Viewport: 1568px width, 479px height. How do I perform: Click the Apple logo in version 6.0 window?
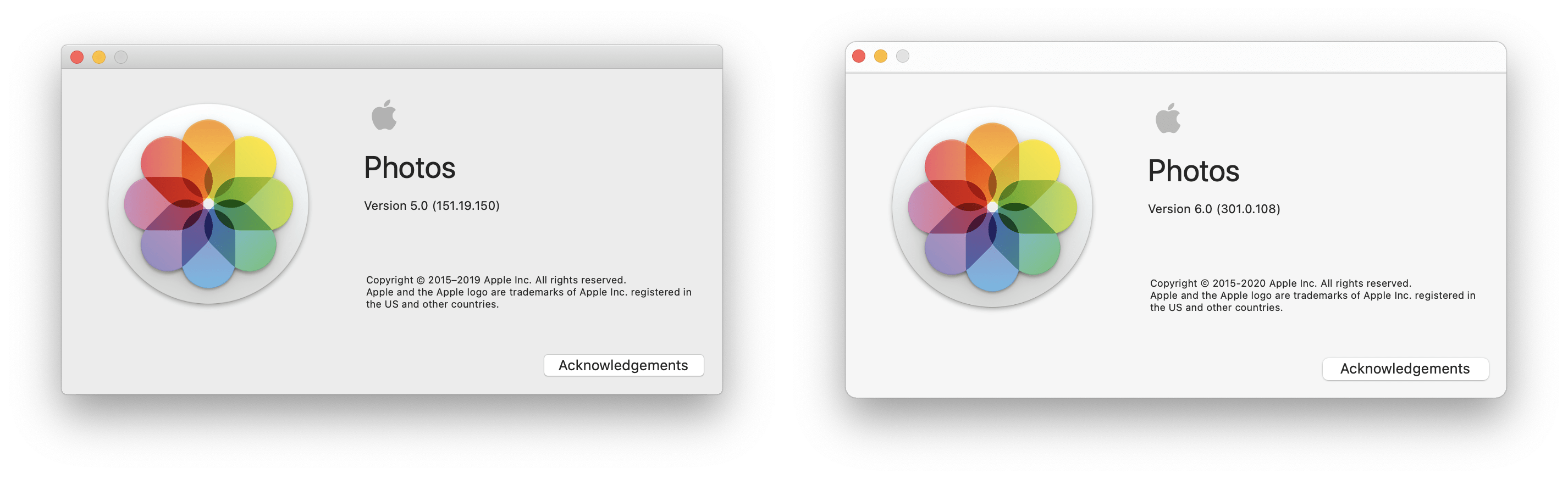click(1168, 118)
